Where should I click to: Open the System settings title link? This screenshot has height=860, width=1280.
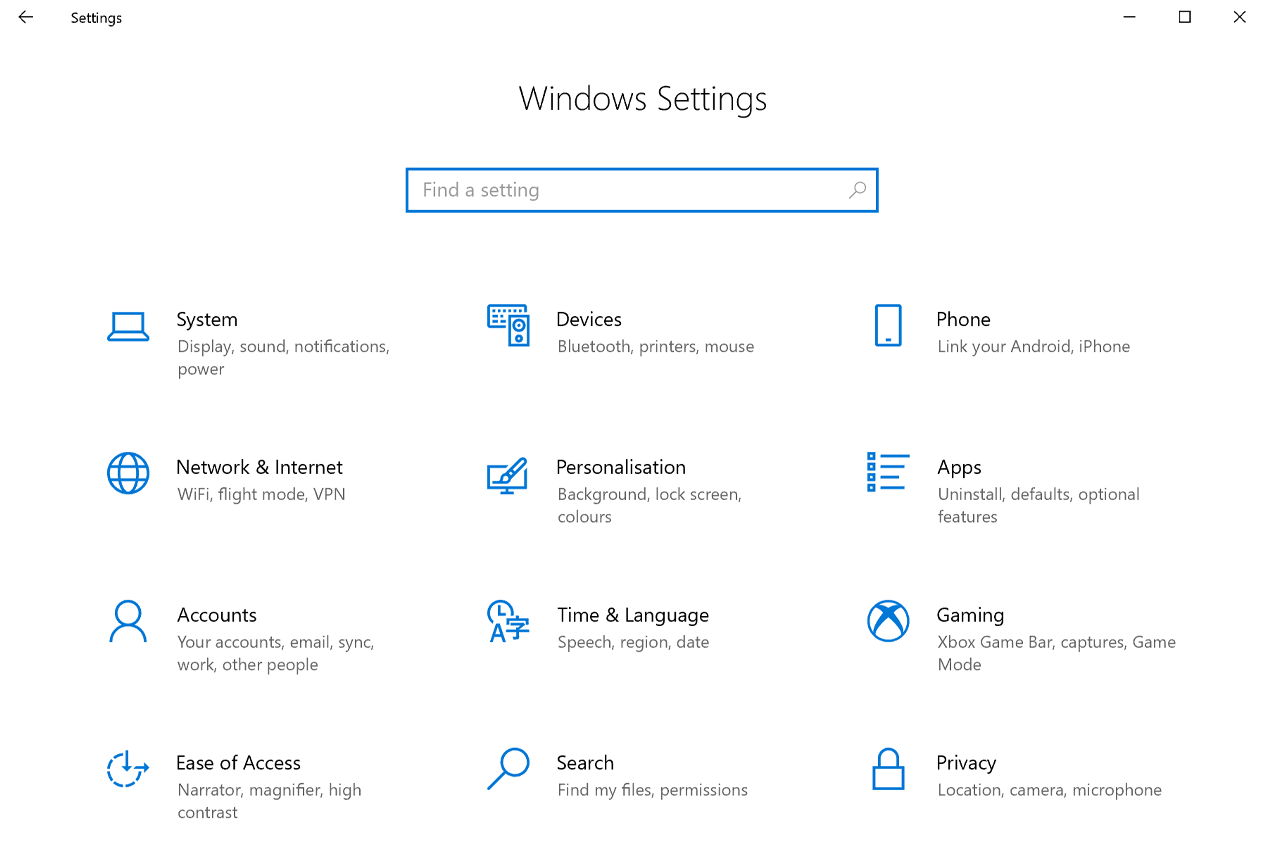pyautogui.click(x=207, y=319)
